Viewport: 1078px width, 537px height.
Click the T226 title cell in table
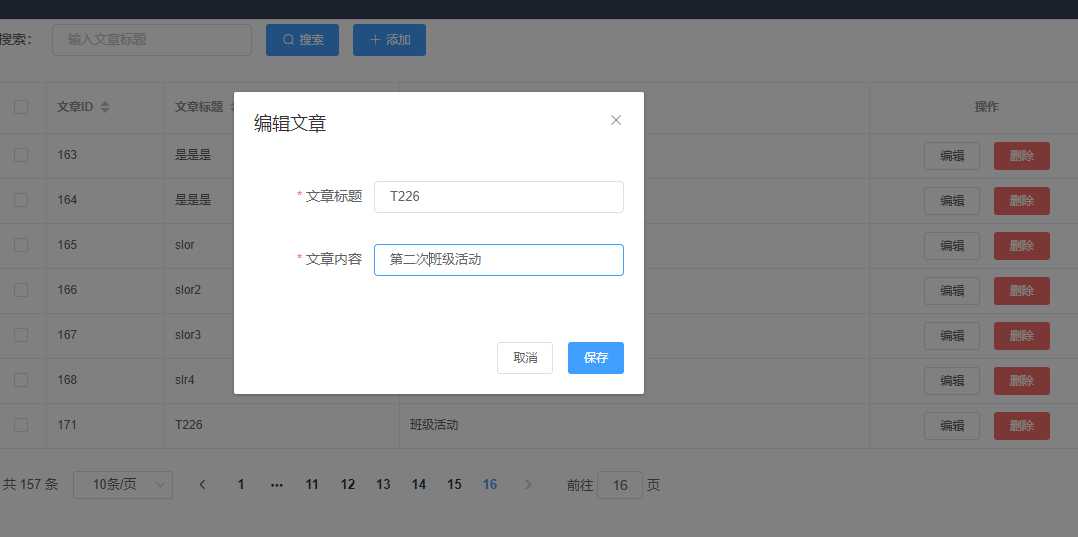tap(189, 425)
